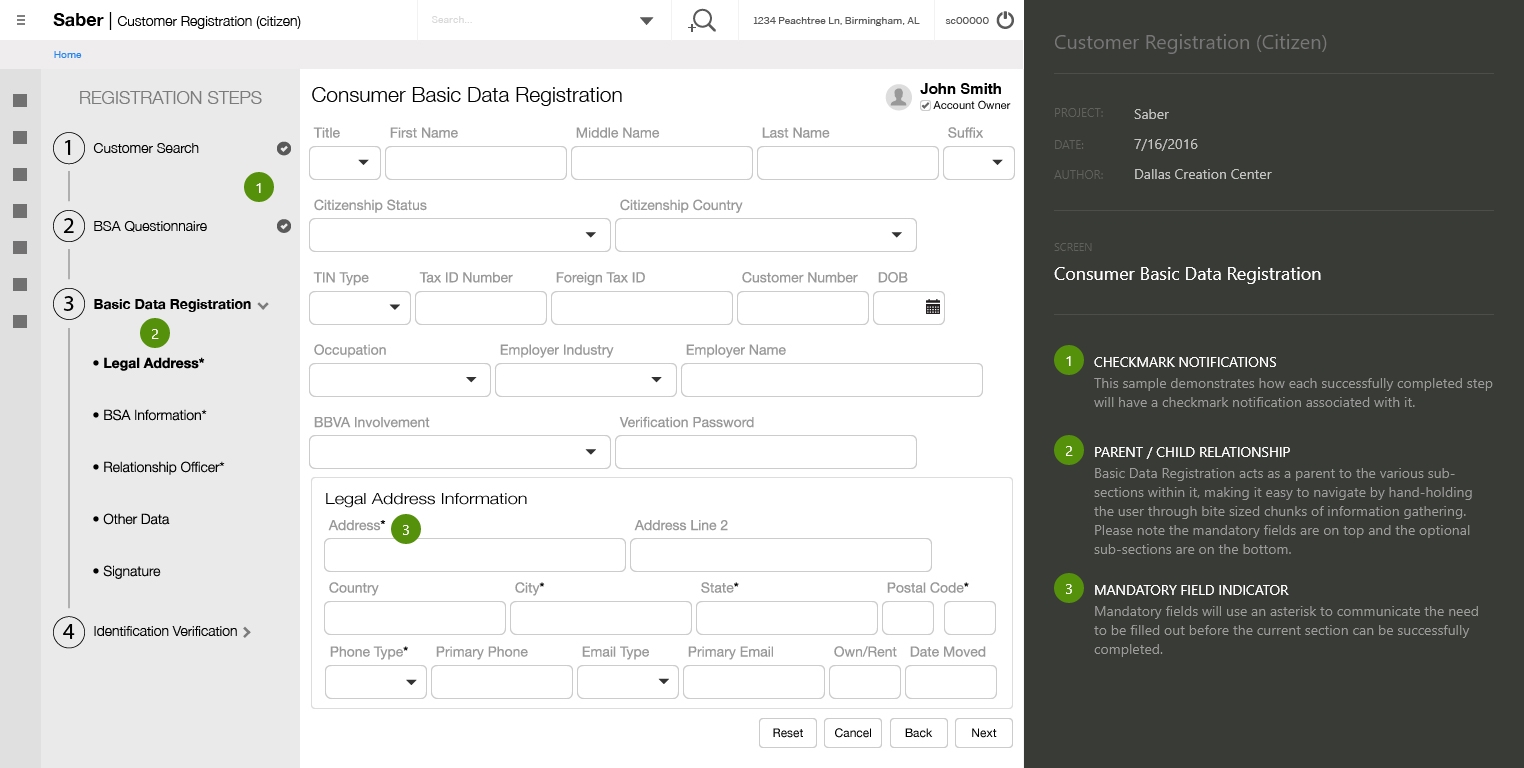The width and height of the screenshot is (1524, 768).
Task: Click the Reset button
Action: 788,733
